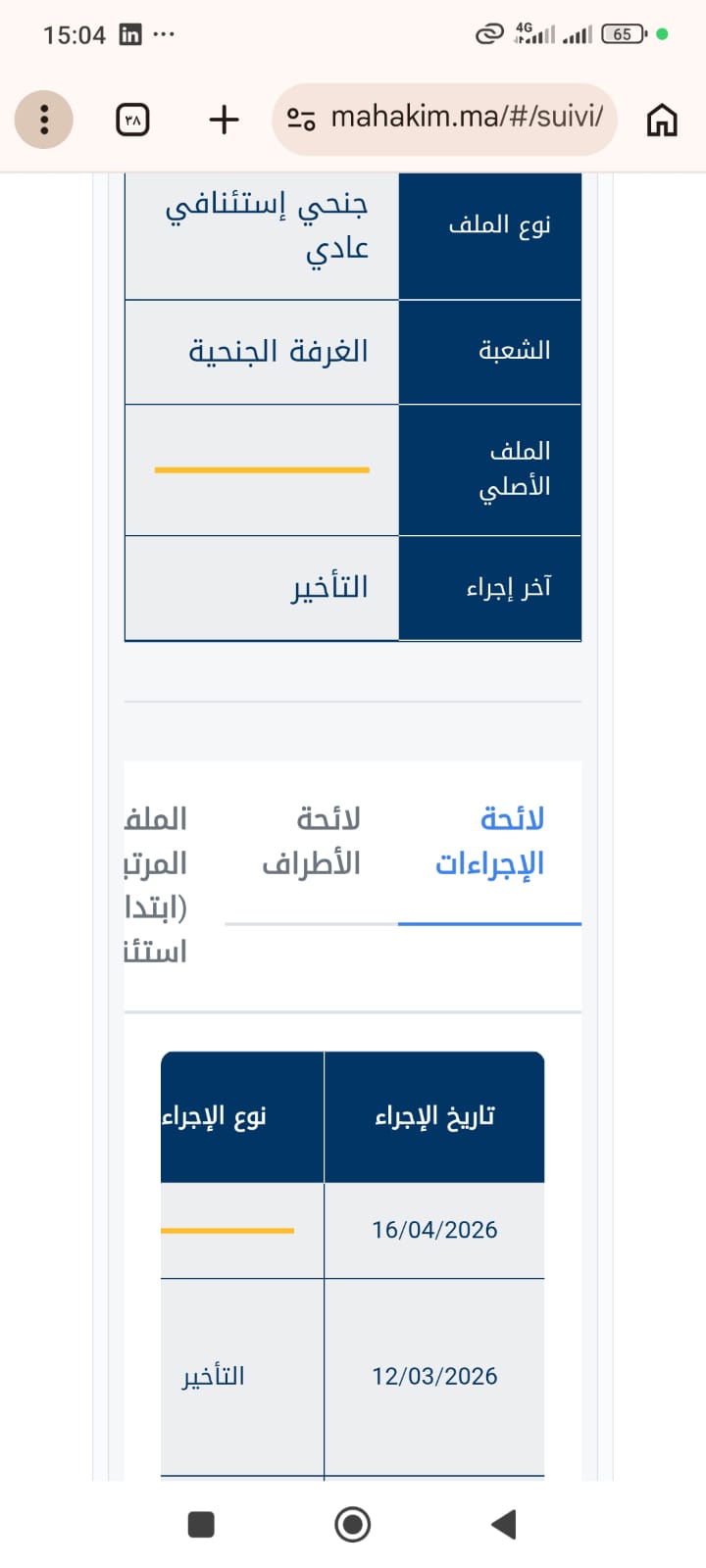Viewport: 706px width, 1568px height.
Task: Tap the site settings icon in address bar
Action: tap(301, 119)
